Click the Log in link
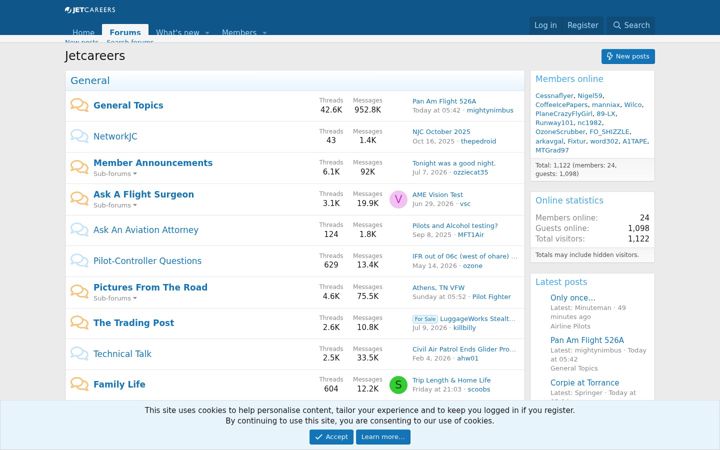Image resolution: width=720 pixels, height=450 pixels. 545,25
